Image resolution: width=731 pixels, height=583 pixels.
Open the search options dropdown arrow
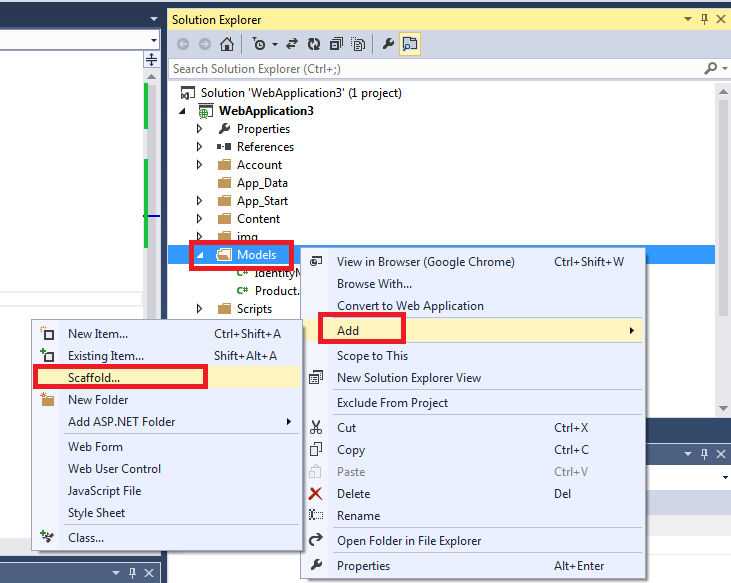[x=725, y=69]
